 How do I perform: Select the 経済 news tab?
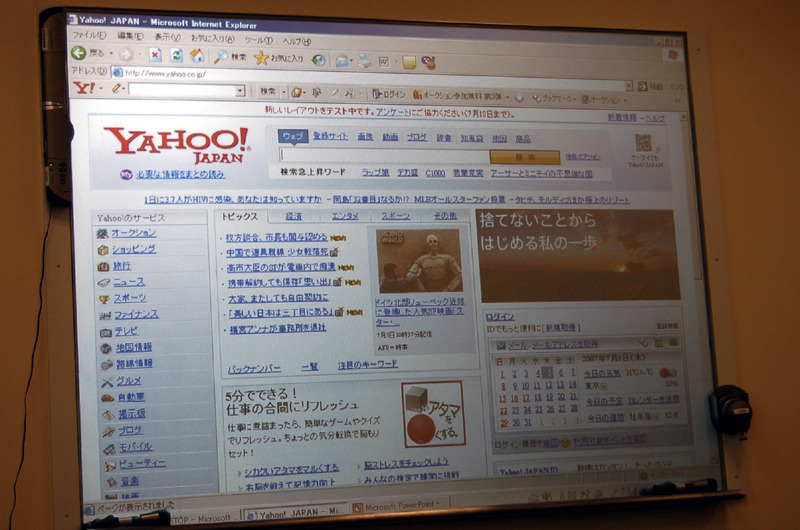tap(293, 216)
